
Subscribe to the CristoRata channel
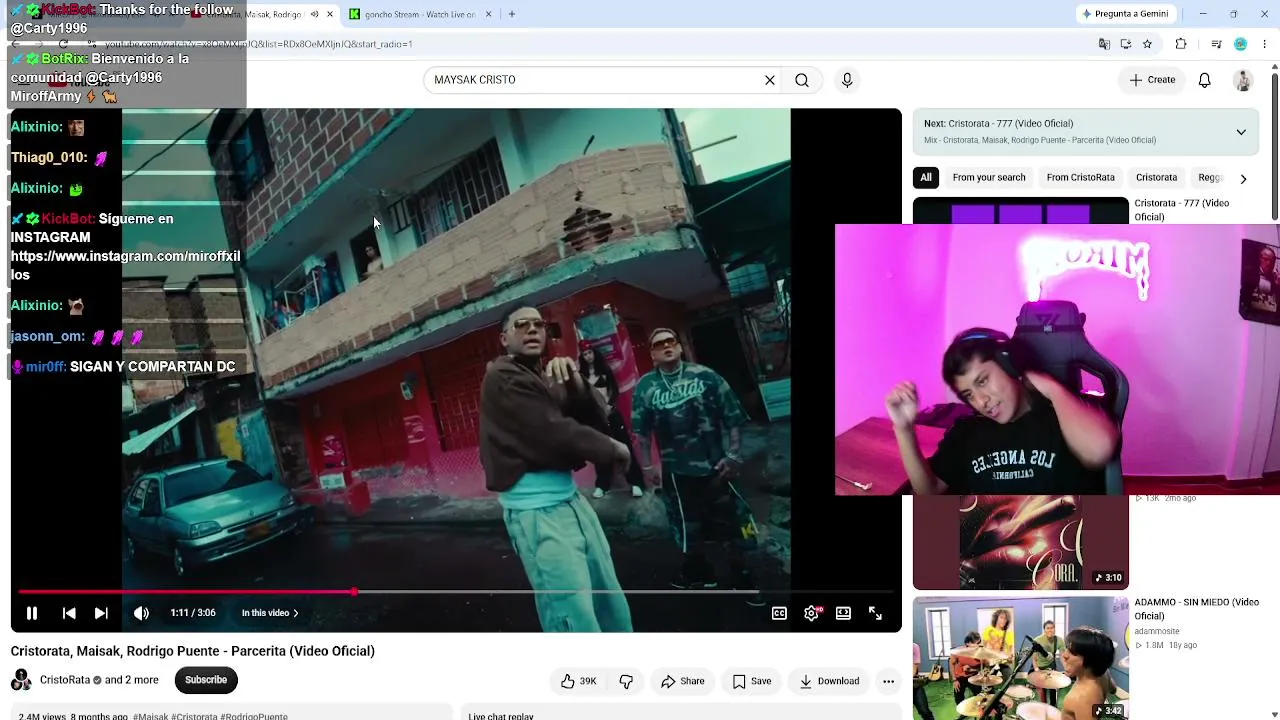[206, 680]
